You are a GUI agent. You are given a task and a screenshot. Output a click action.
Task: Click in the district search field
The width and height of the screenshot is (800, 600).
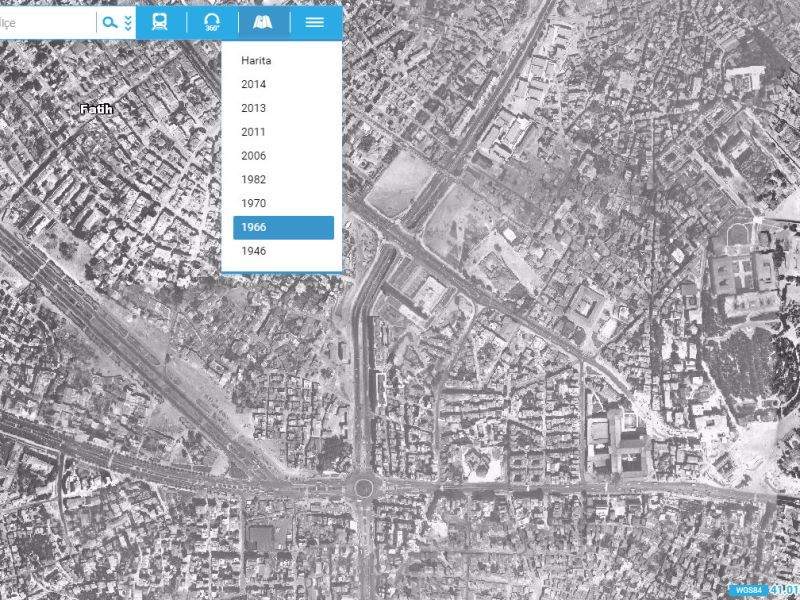click(45, 22)
